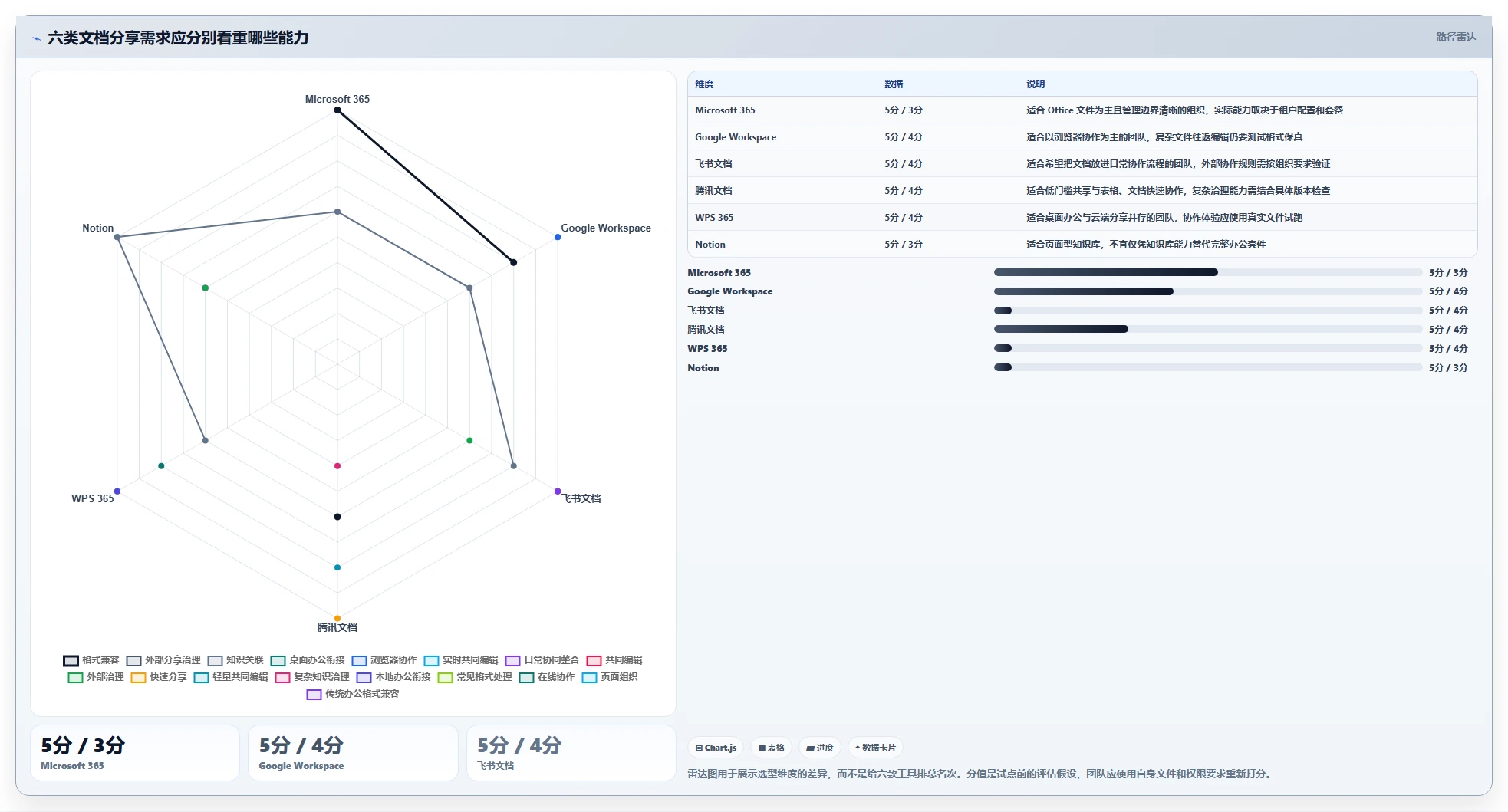Toggle the 轻量共同编辑 legend item

(x=231, y=677)
